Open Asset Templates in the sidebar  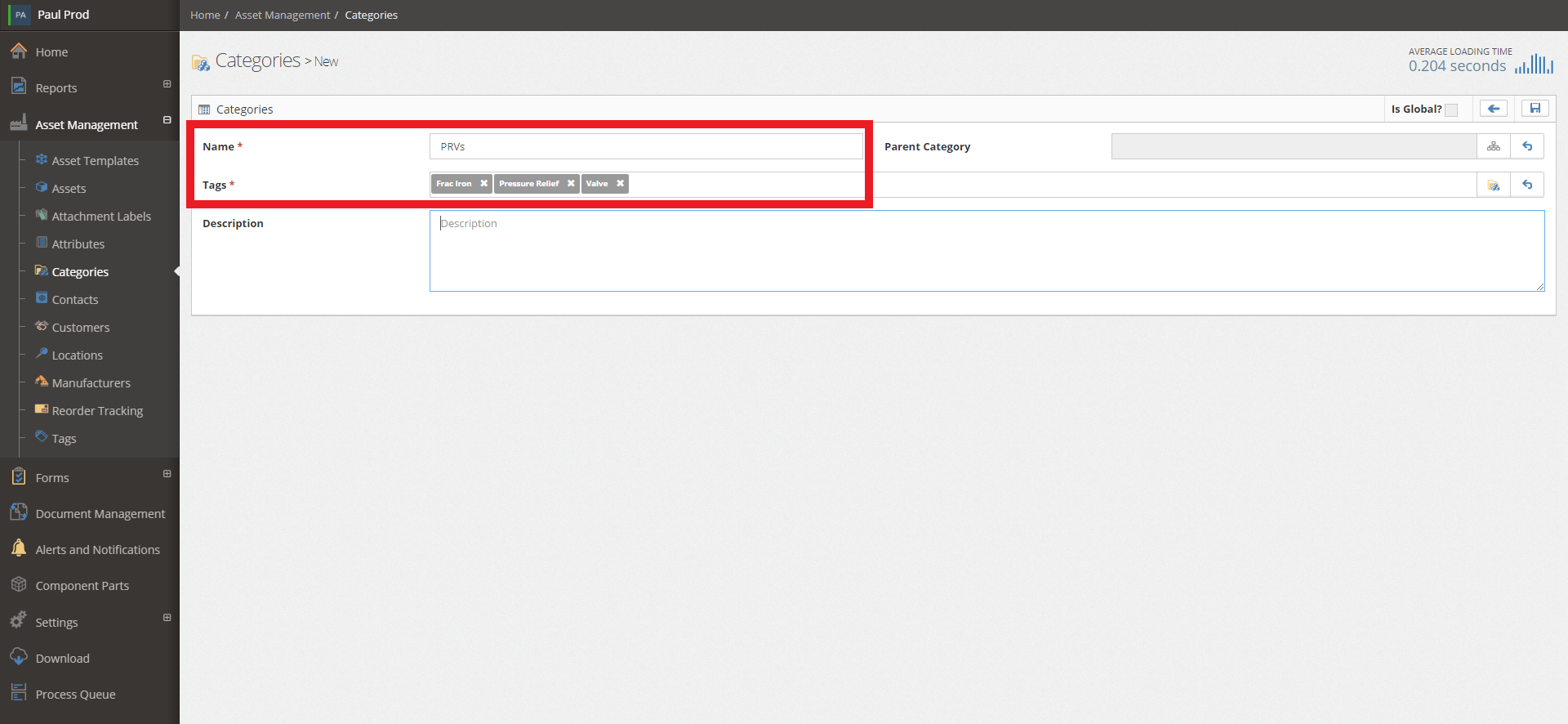pyautogui.click(x=95, y=161)
